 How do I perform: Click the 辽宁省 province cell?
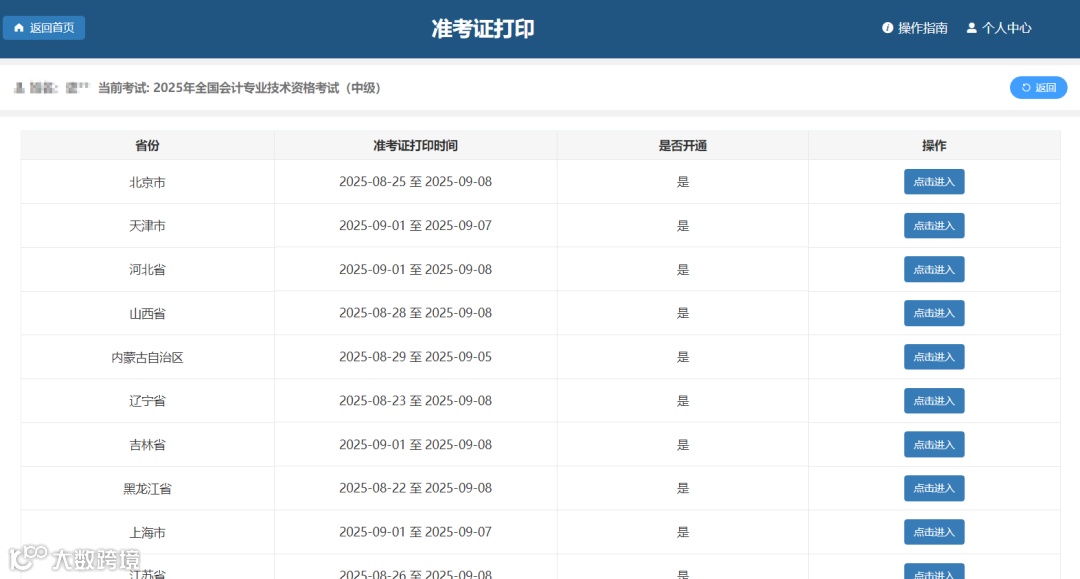147,401
